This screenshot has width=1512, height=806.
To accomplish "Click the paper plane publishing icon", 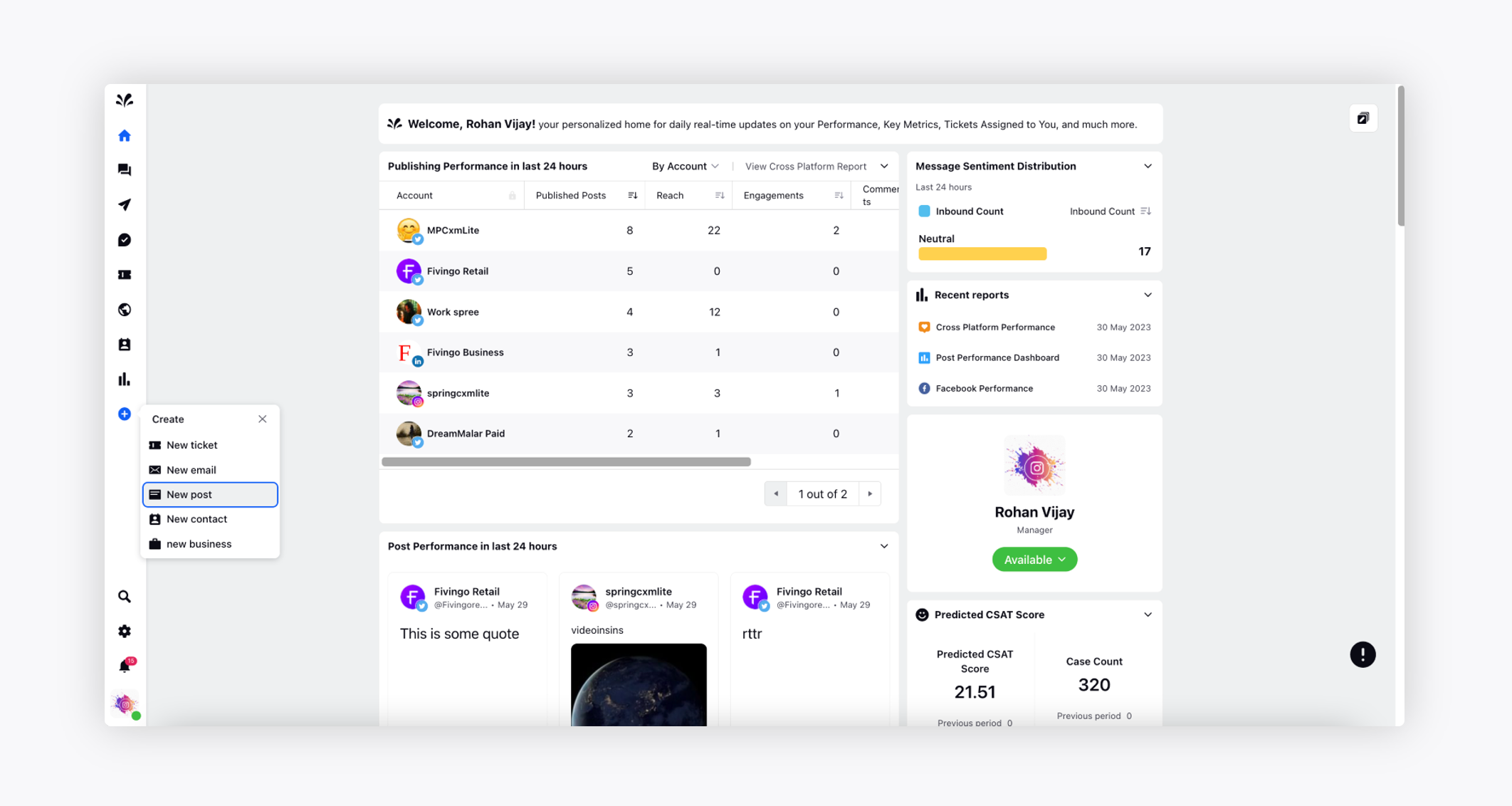I will [125, 205].
